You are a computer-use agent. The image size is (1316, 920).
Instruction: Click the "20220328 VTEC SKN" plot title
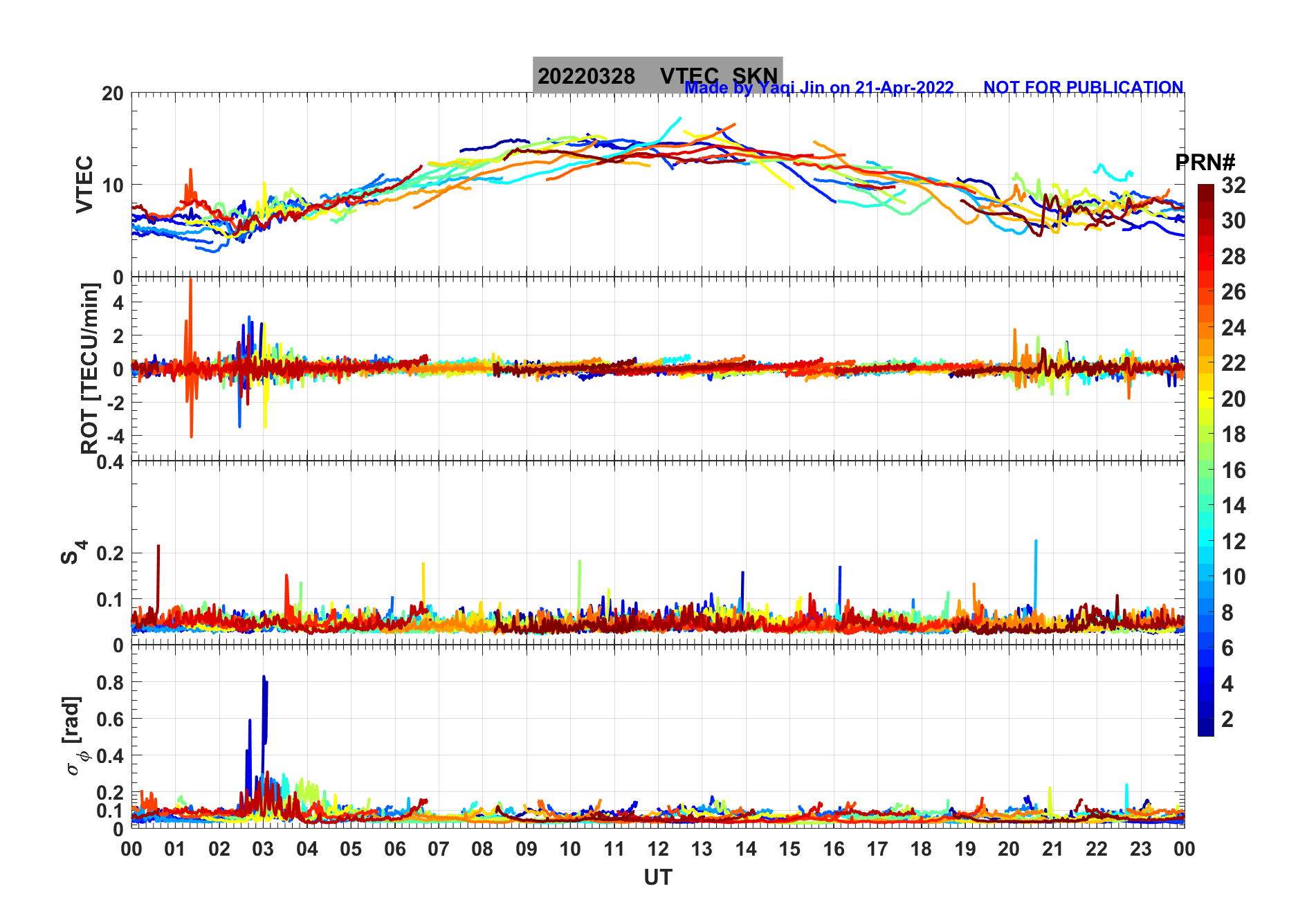657,75
